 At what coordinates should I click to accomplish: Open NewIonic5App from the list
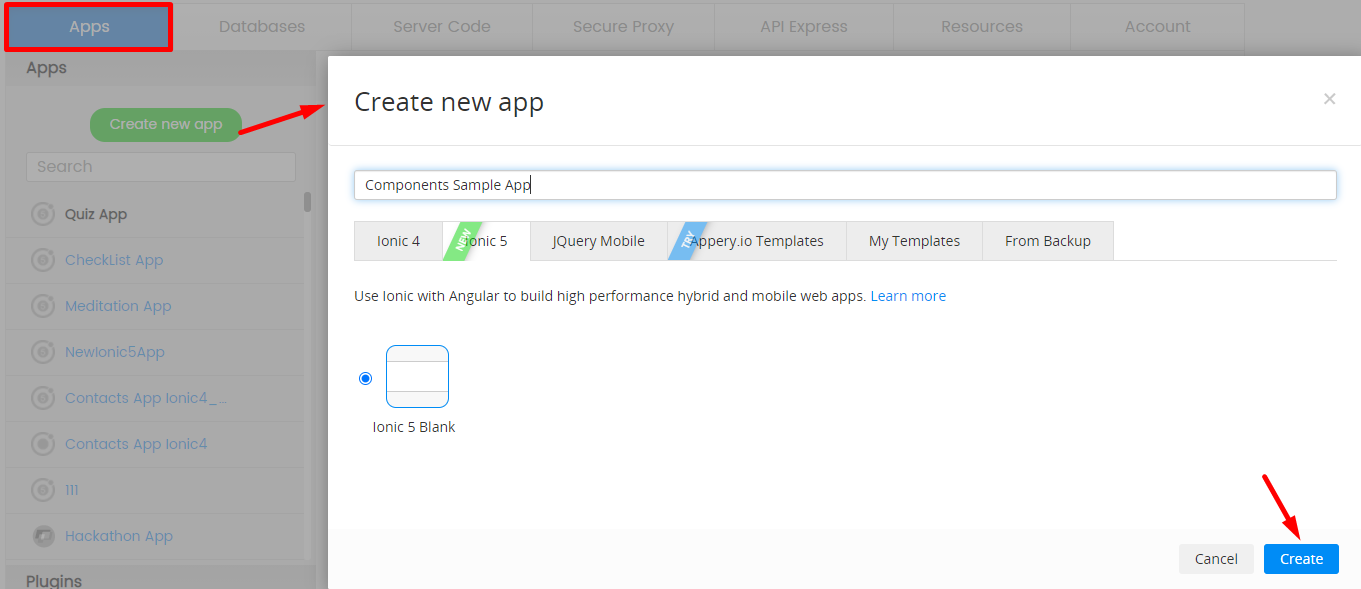(x=115, y=352)
